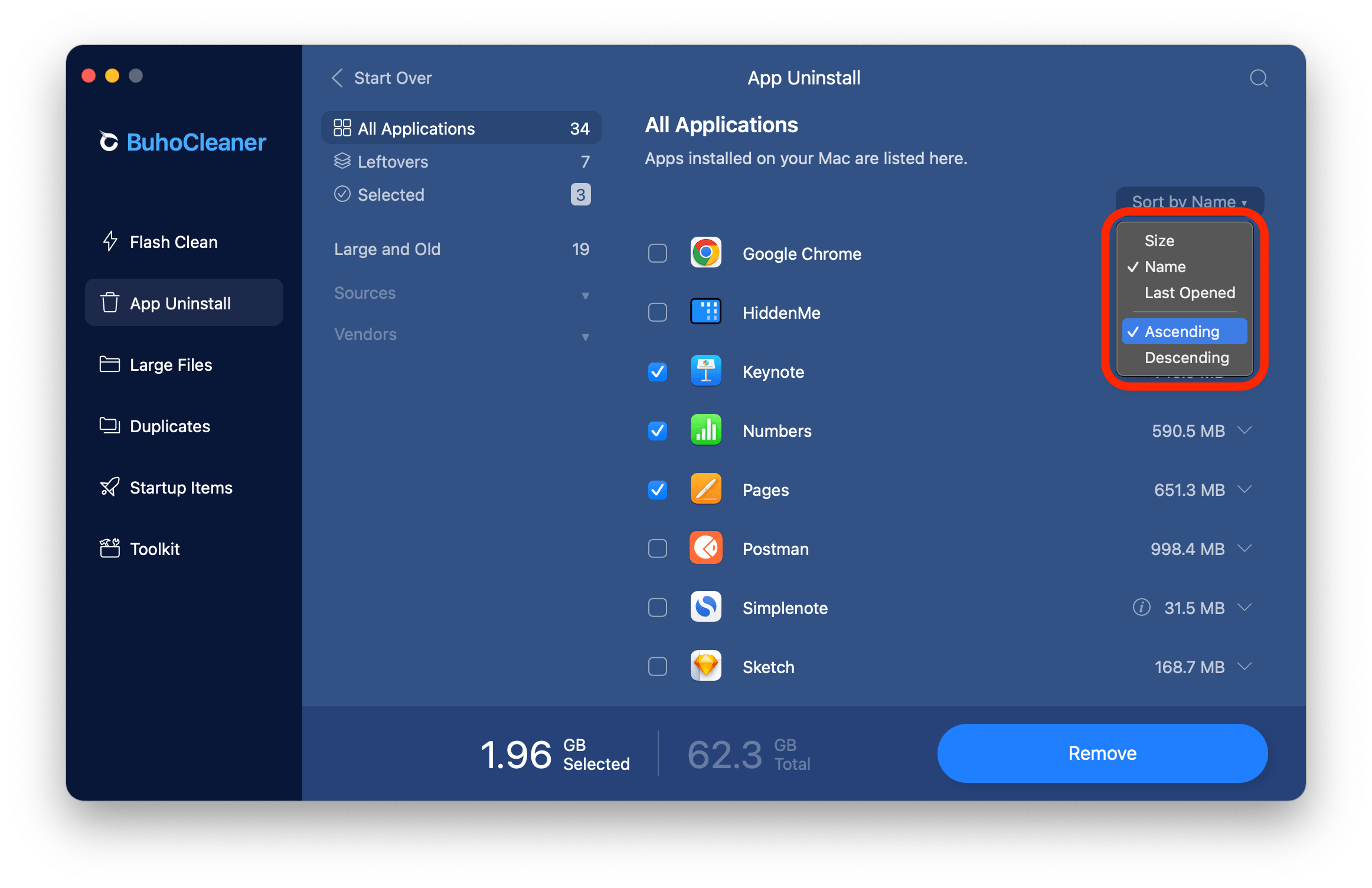1372x888 pixels.
Task: Expand the Sketch row details chevron
Action: [1244, 667]
